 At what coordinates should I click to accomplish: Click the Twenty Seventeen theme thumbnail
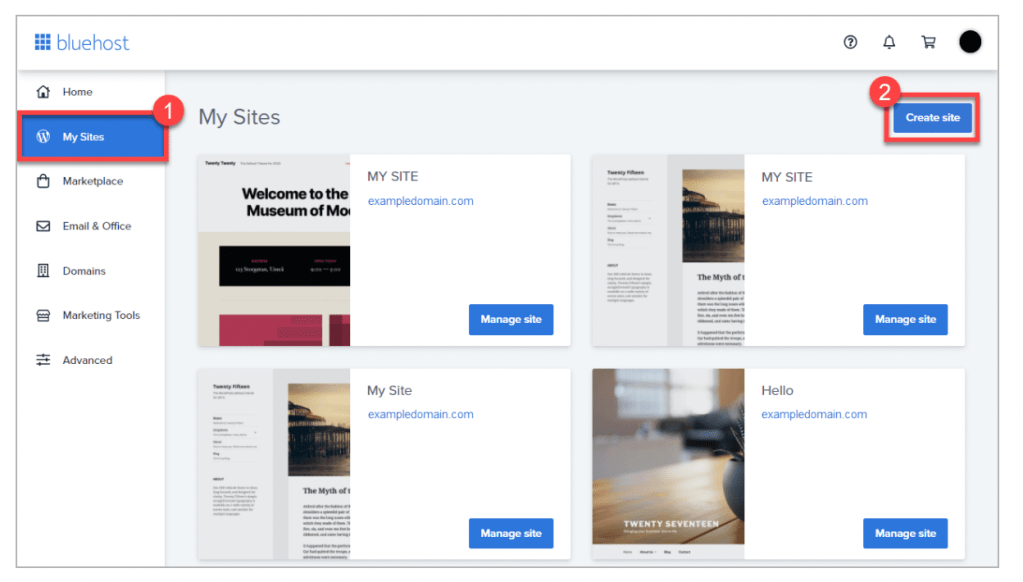tap(668, 463)
